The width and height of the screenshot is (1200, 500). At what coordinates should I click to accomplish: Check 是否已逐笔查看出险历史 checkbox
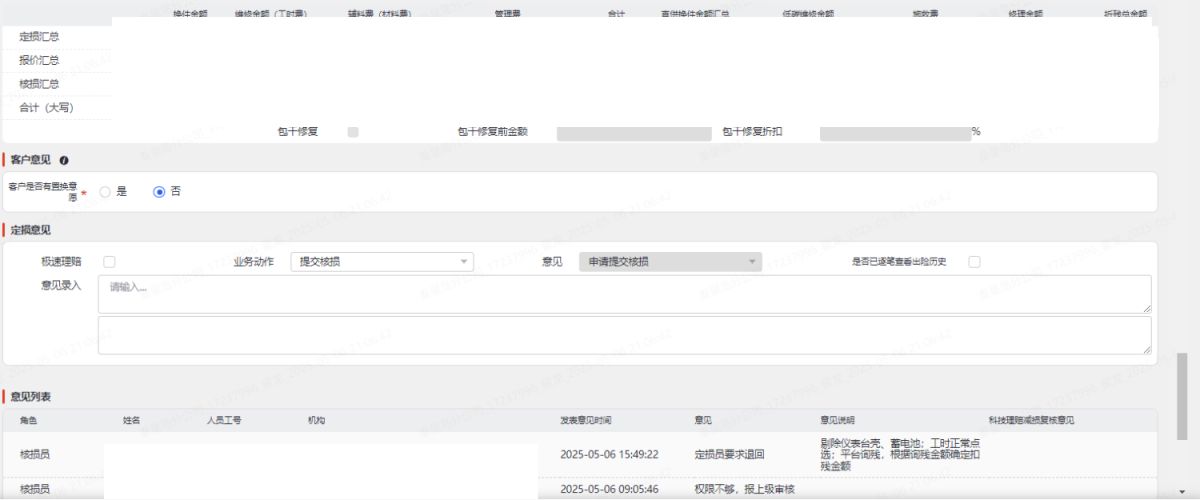[974, 262]
